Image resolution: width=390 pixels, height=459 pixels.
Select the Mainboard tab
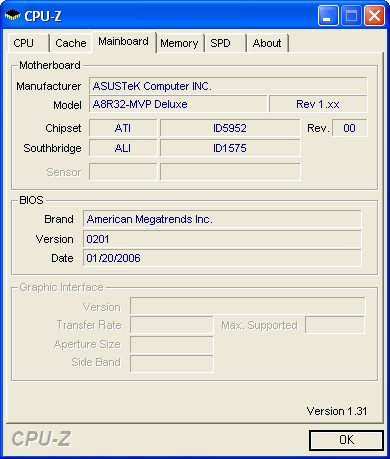coord(124,42)
